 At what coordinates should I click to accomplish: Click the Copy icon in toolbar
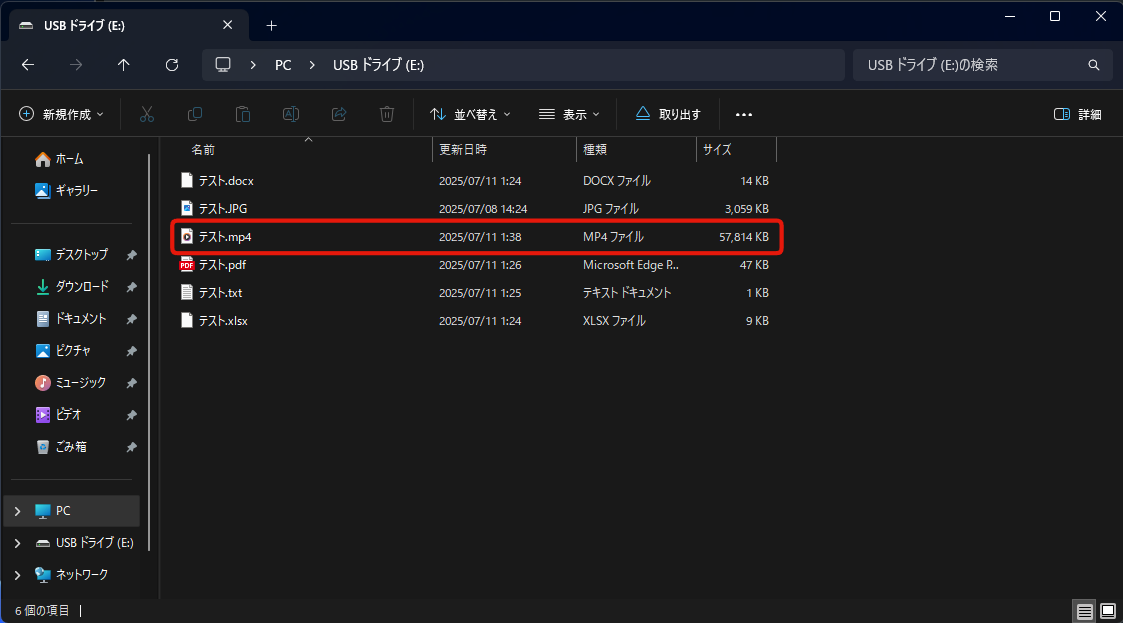click(194, 114)
